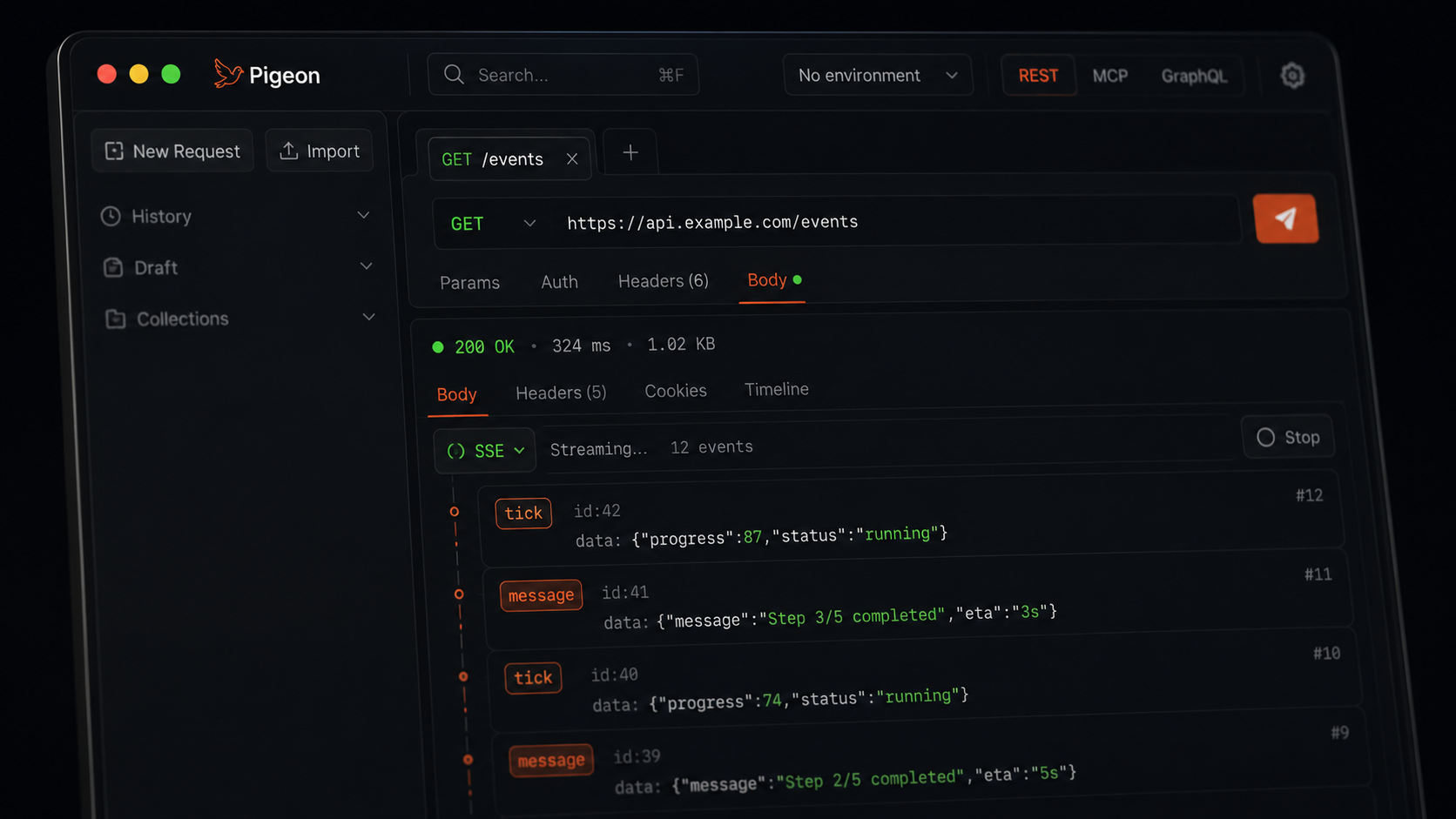Click the Collections label in sidebar
This screenshot has width=1456, height=819.
tap(183, 319)
